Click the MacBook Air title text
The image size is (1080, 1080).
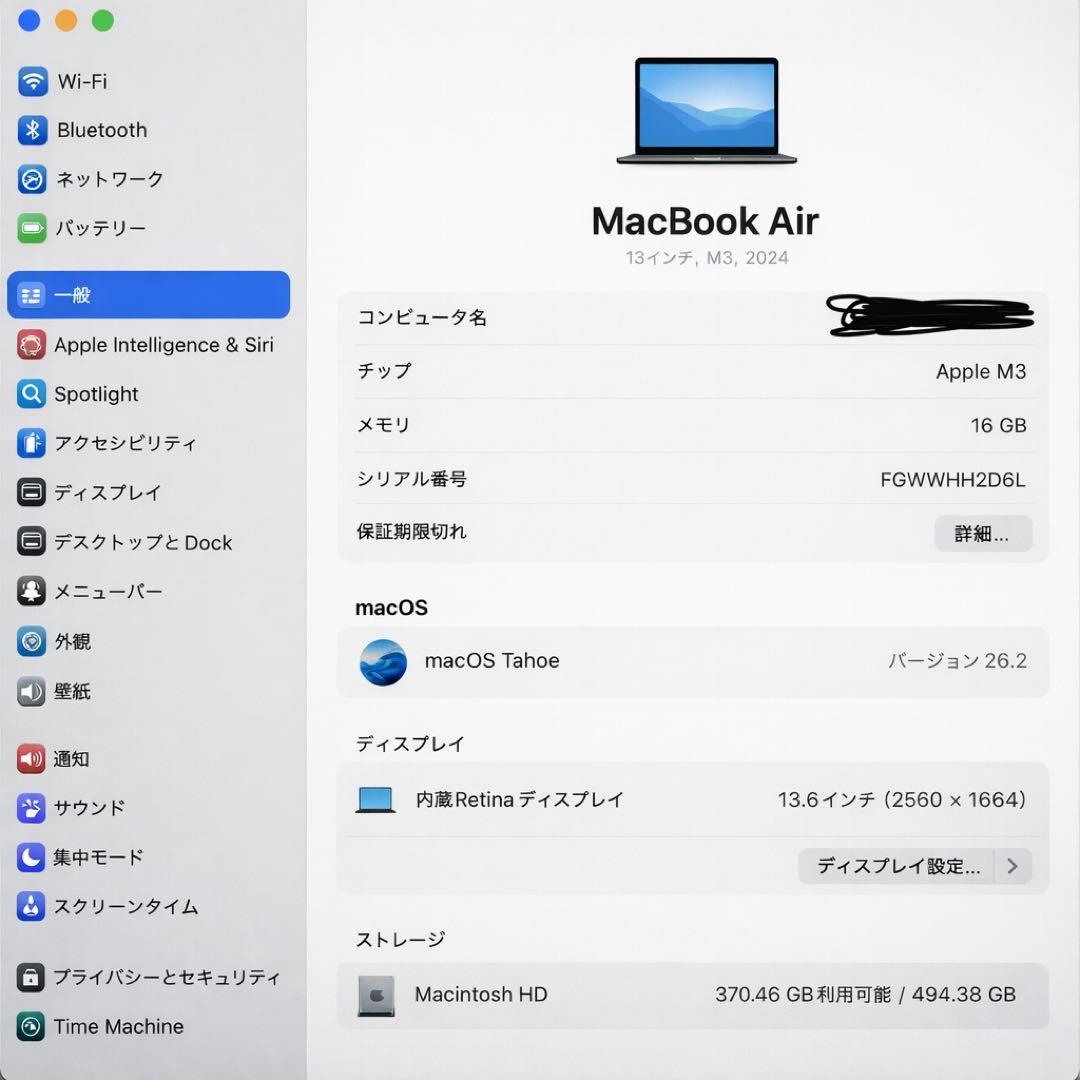pos(705,222)
